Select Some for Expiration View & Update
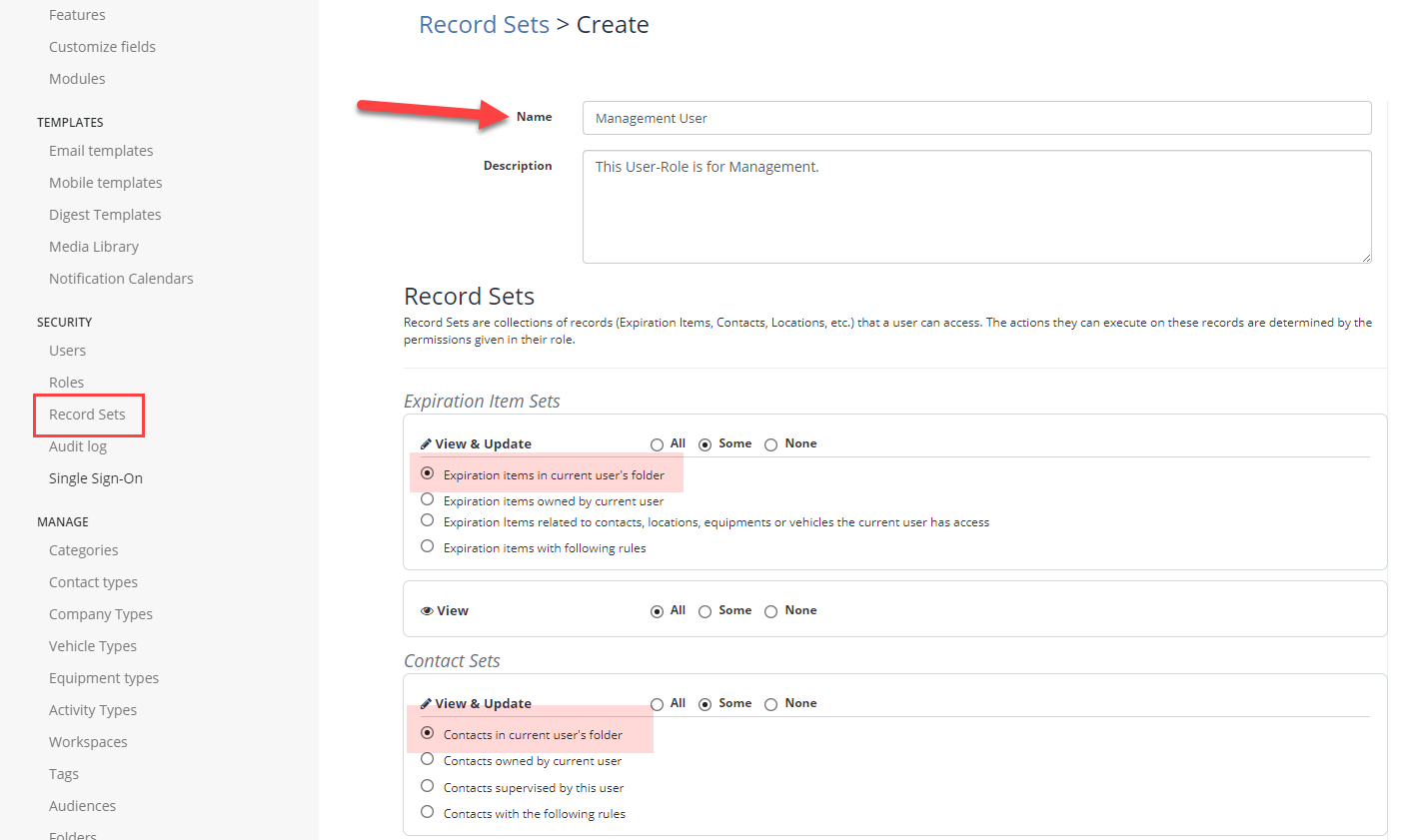1415x840 pixels. pos(705,444)
